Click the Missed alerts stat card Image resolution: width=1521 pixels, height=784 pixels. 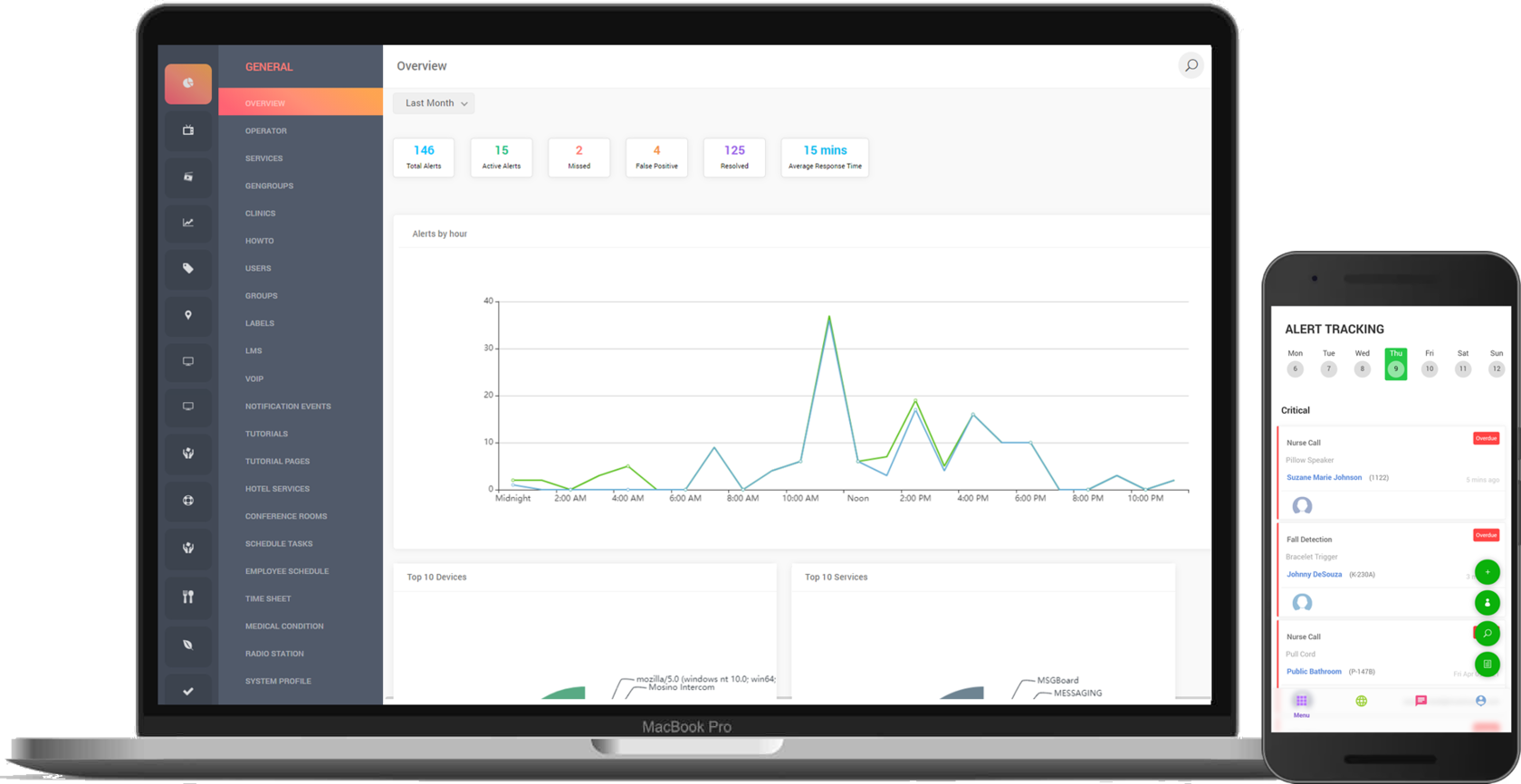point(579,157)
